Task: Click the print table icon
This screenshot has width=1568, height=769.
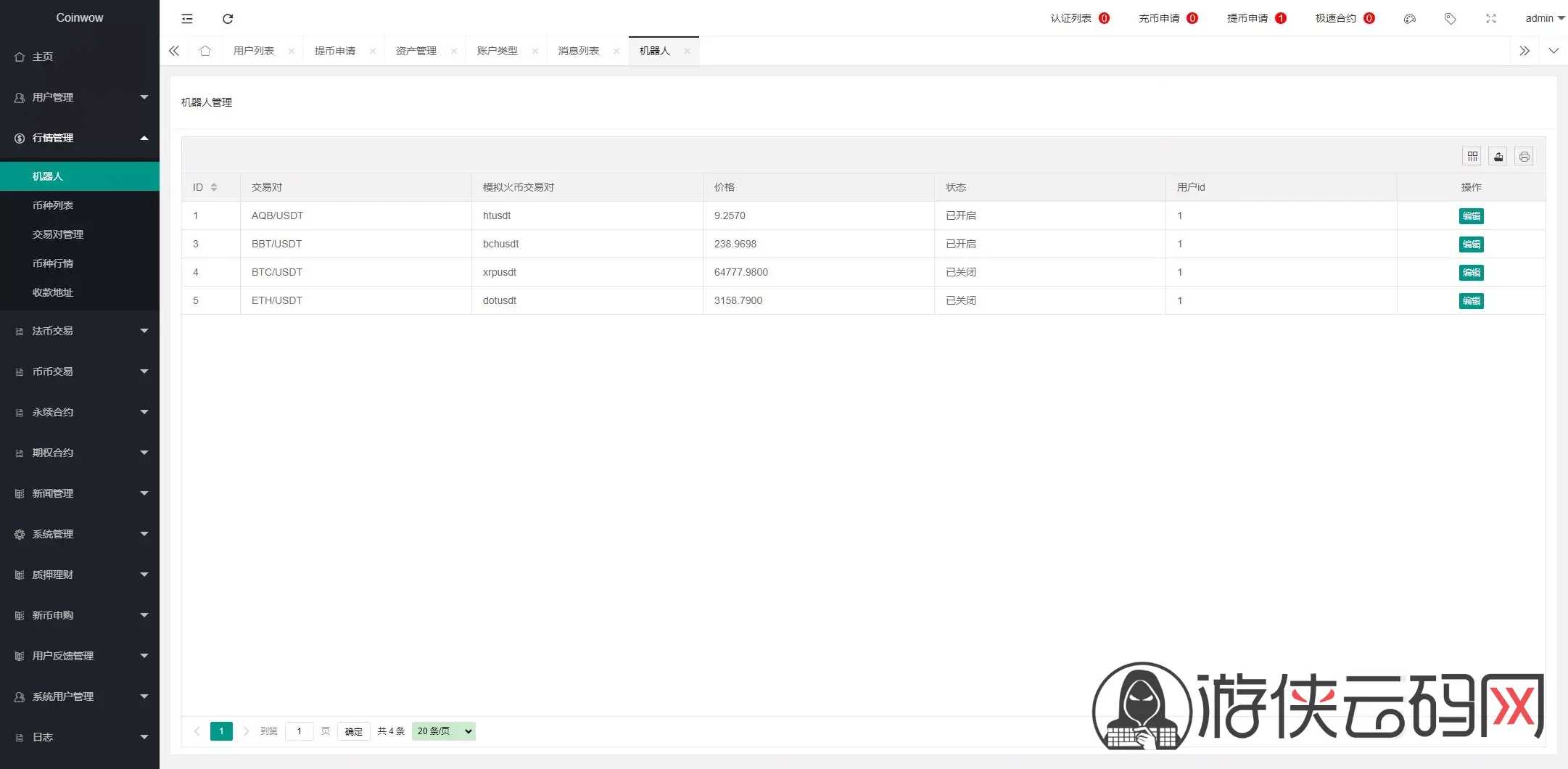Action: [x=1524, y=157]
